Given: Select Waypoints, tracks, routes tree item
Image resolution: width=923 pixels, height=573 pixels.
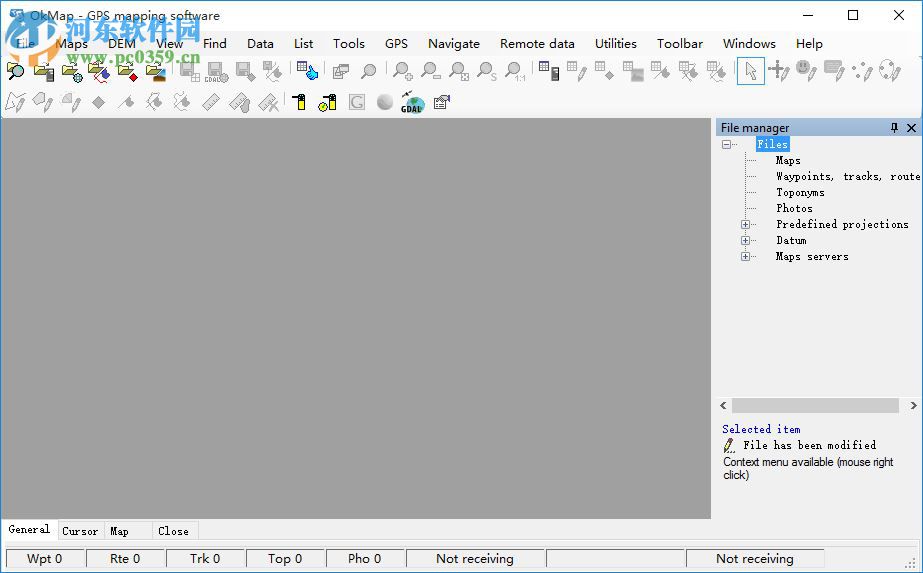Looking at the screenshot, I should pyautogui.click(x=848, y=176).
